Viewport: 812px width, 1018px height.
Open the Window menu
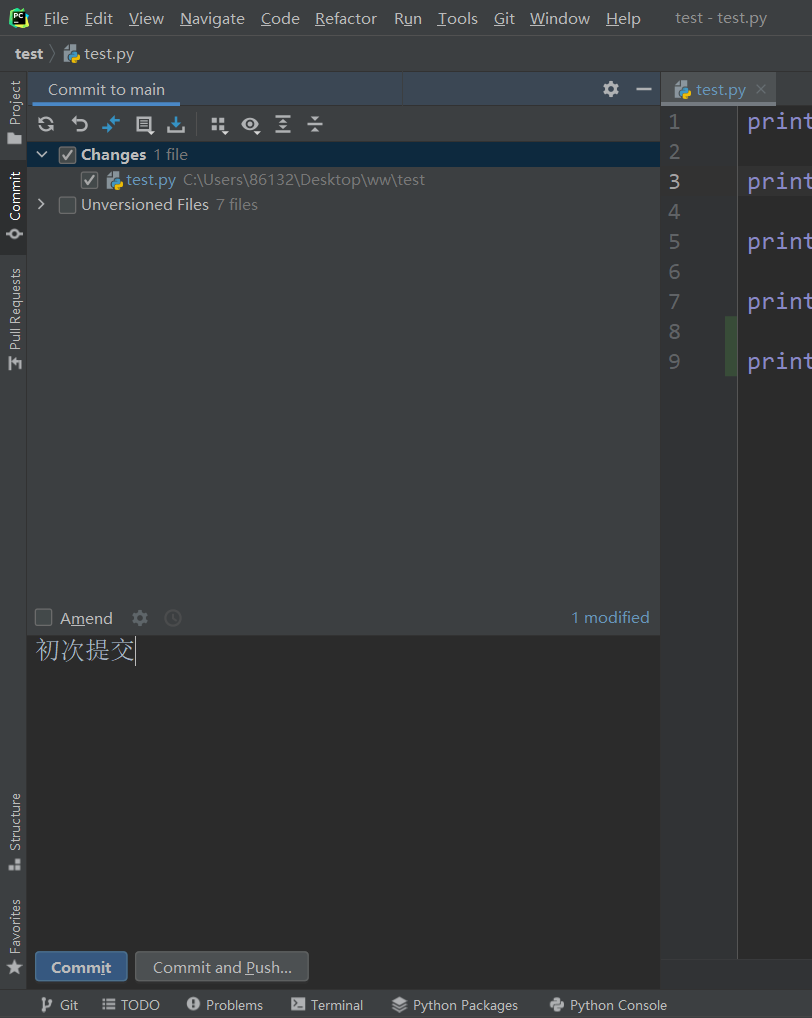(x=560, y=19)
